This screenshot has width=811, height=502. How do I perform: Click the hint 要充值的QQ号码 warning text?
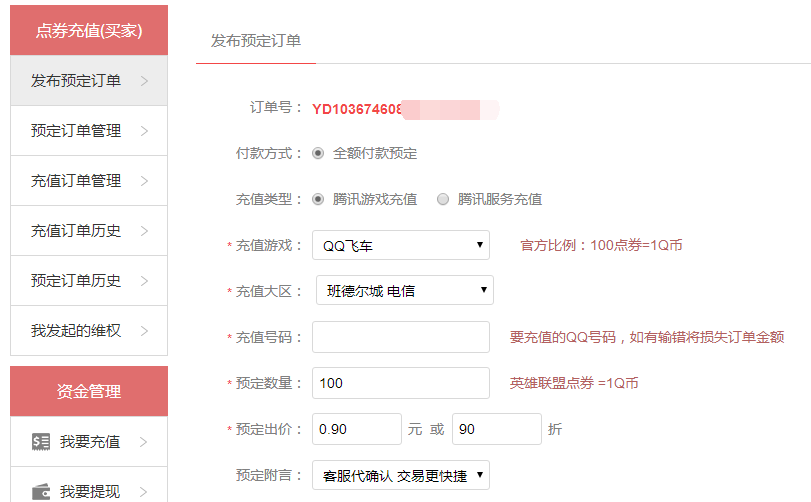click(x=647, y=337)
